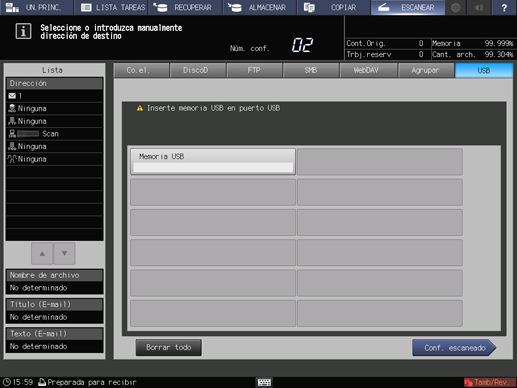The image size is (517, 388).
Task: Open Conf. escaneado scan settings
Action: click(x=454, y=348)
